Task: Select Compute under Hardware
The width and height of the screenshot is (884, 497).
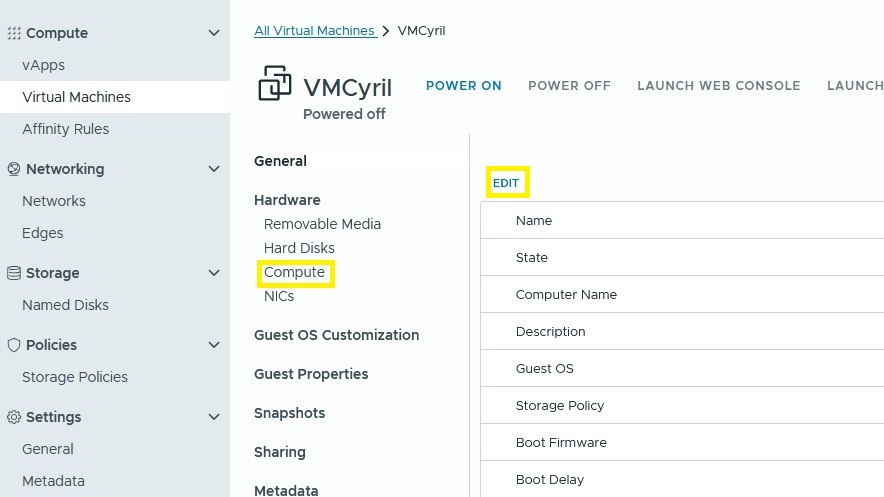Action: 294,272
